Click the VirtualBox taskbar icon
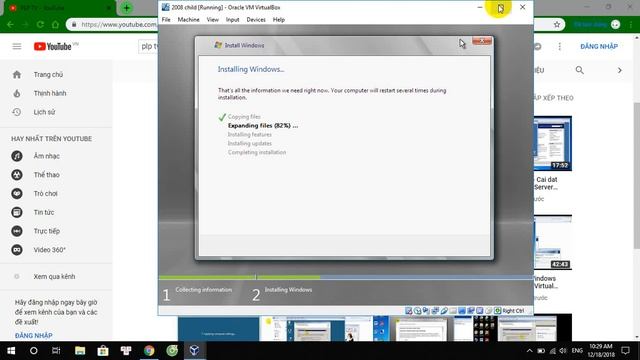The height and width of the screenshot is (360, 640). tap(195, 351)
